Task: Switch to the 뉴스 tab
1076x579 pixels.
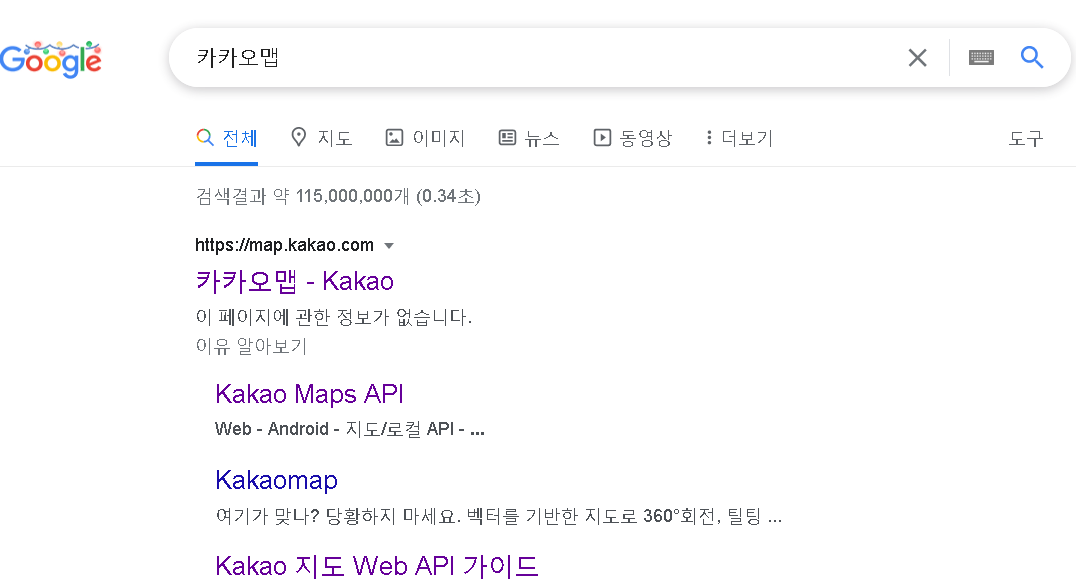Action: (x=528, y=139)
